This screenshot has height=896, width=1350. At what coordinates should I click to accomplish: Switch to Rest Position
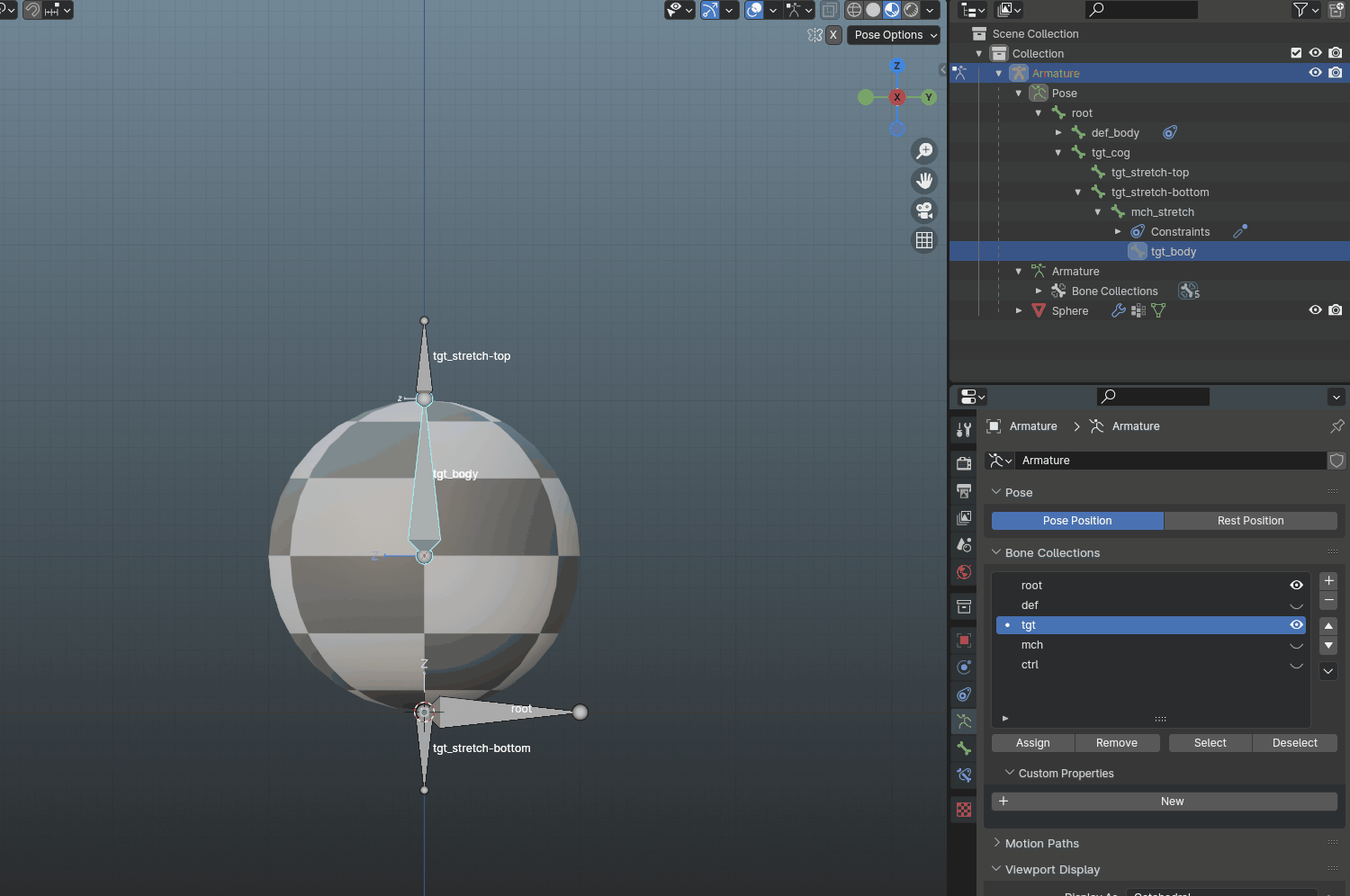[1250, 521]
